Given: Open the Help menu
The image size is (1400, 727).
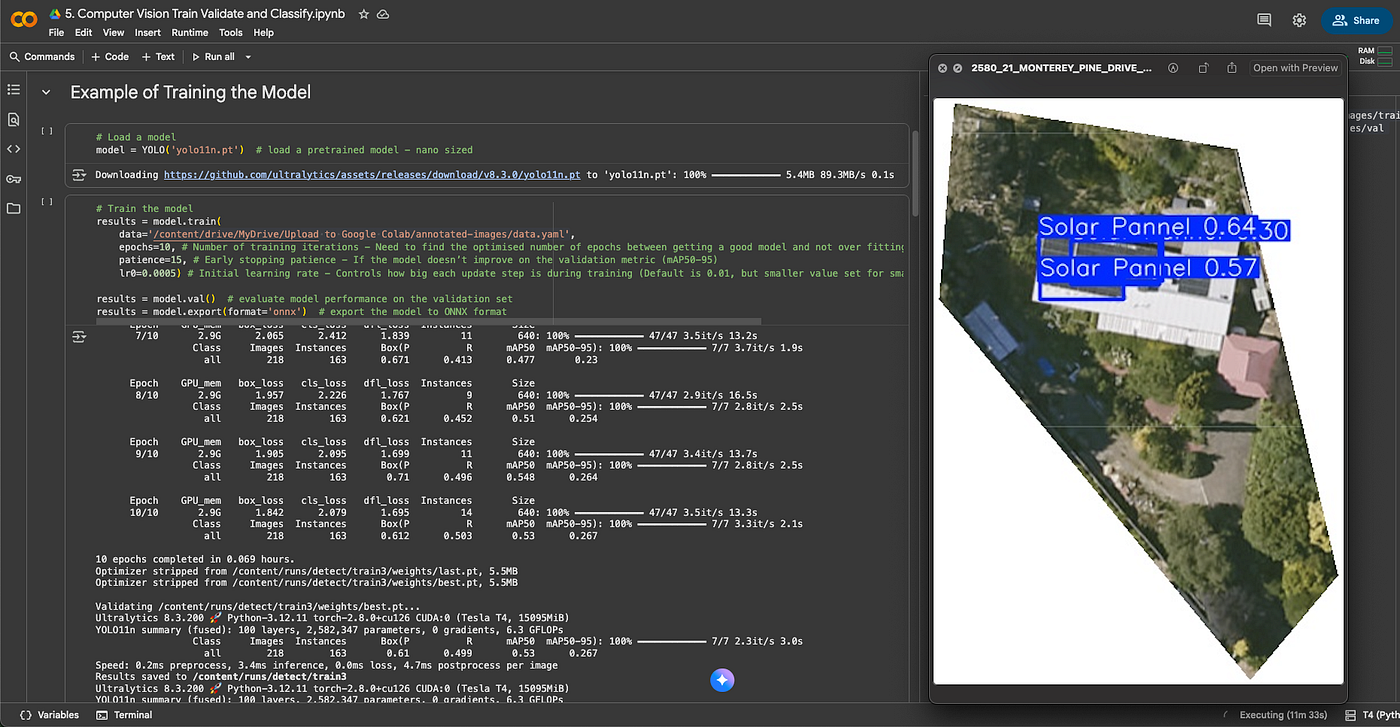Looking at the screenshot, I should click(x=263, y=33).
